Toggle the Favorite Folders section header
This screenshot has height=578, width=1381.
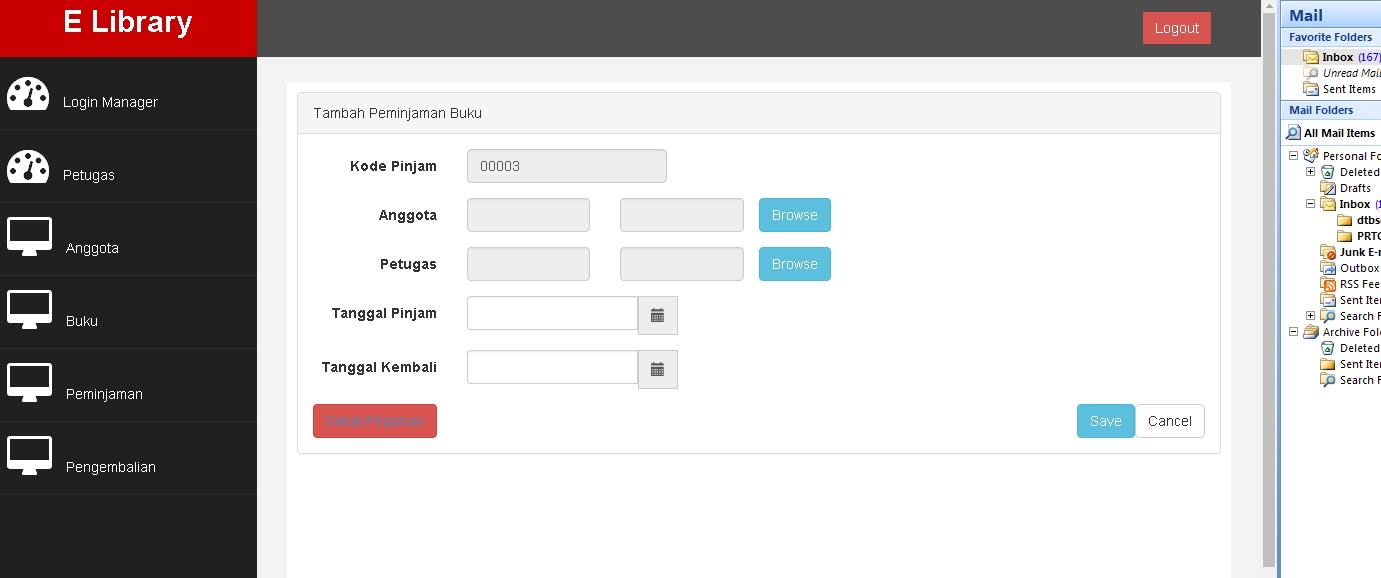point(1332,37)
